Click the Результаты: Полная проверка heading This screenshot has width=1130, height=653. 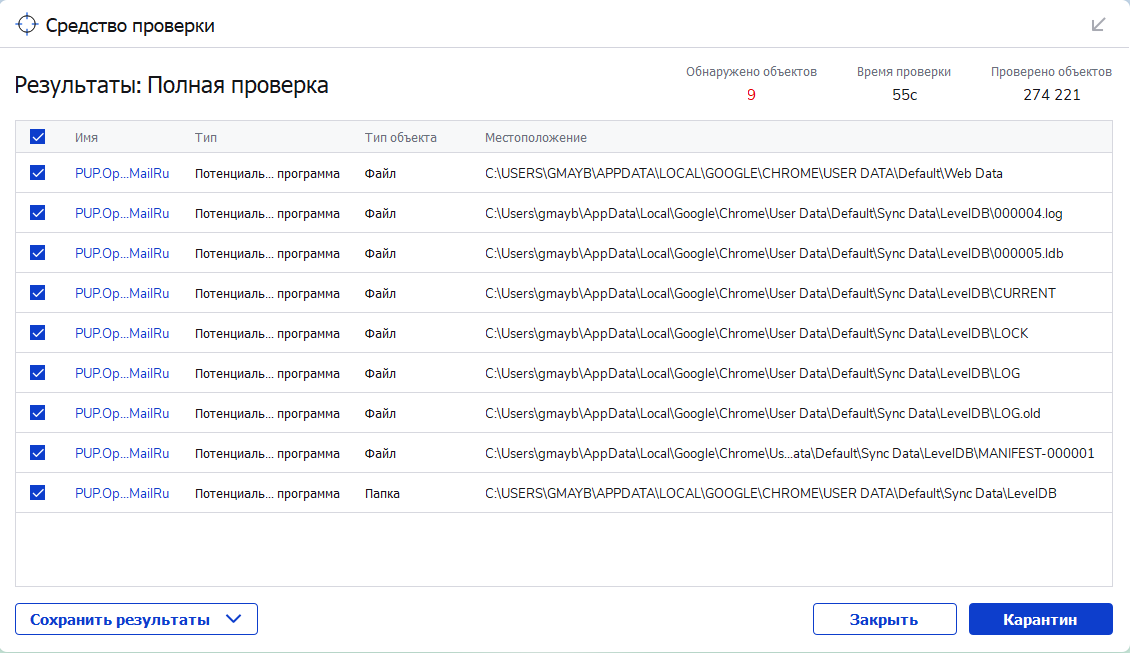[x=172, y=85]
